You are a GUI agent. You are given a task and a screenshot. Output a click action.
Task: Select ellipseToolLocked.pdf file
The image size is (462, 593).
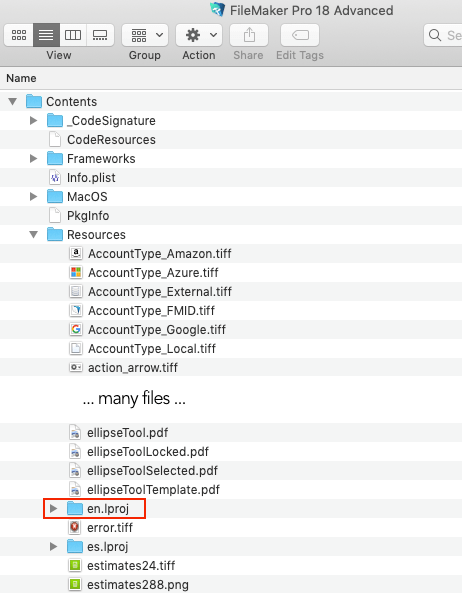(139, 452)
